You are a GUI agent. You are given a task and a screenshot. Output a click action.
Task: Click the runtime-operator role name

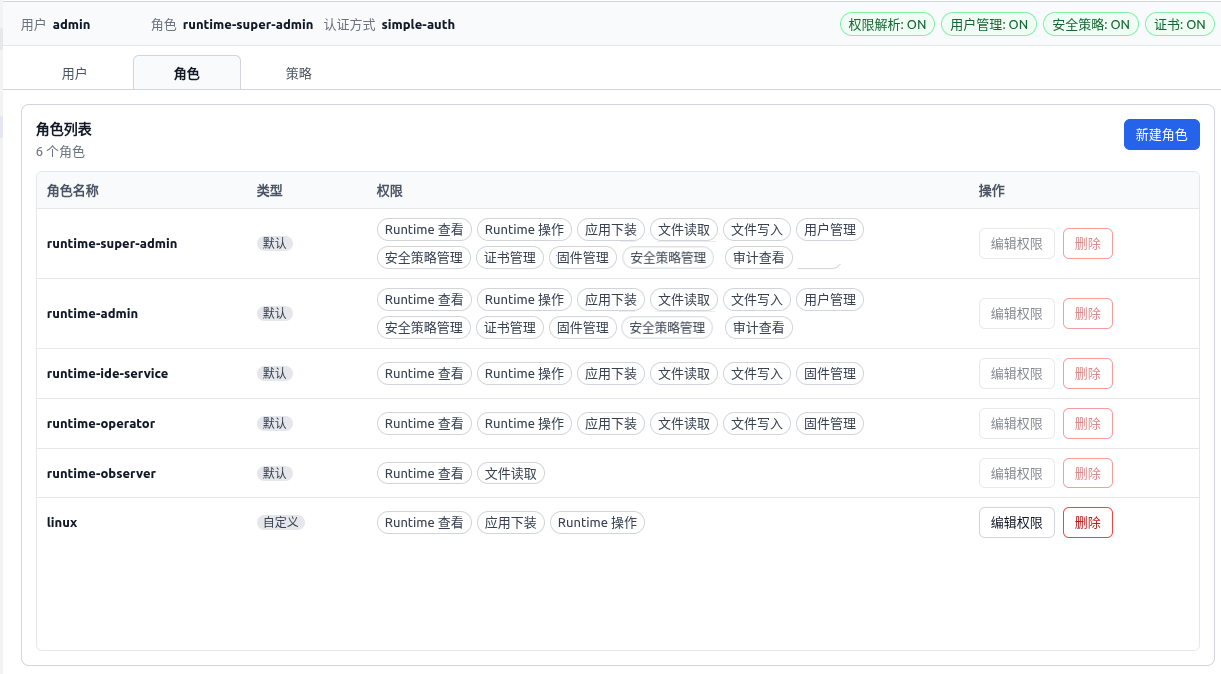click(x=101, y=424)
